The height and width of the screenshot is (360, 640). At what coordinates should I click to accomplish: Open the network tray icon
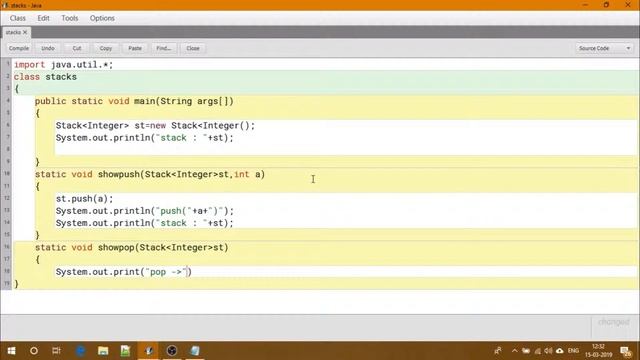tap(537, 351)
